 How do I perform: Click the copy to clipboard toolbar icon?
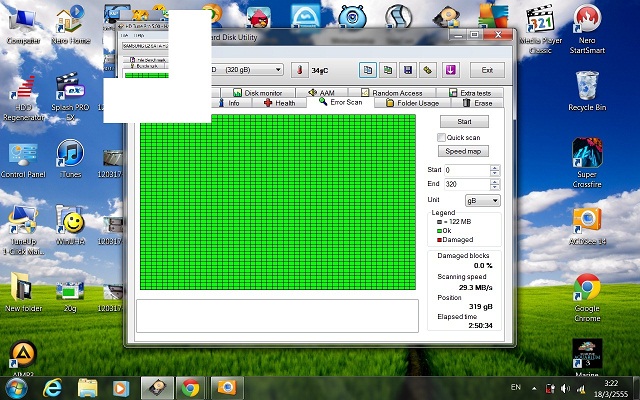coord(366,70)
